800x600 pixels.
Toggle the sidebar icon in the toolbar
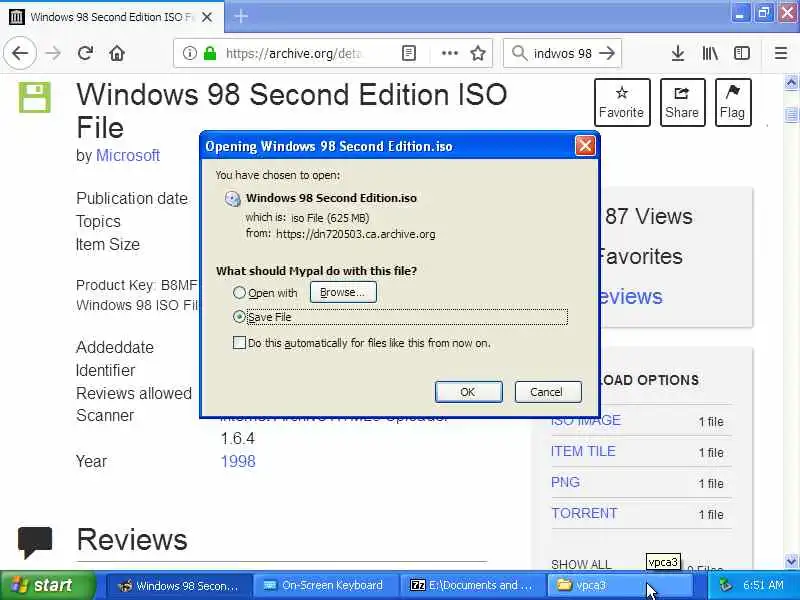click(742, 53)
